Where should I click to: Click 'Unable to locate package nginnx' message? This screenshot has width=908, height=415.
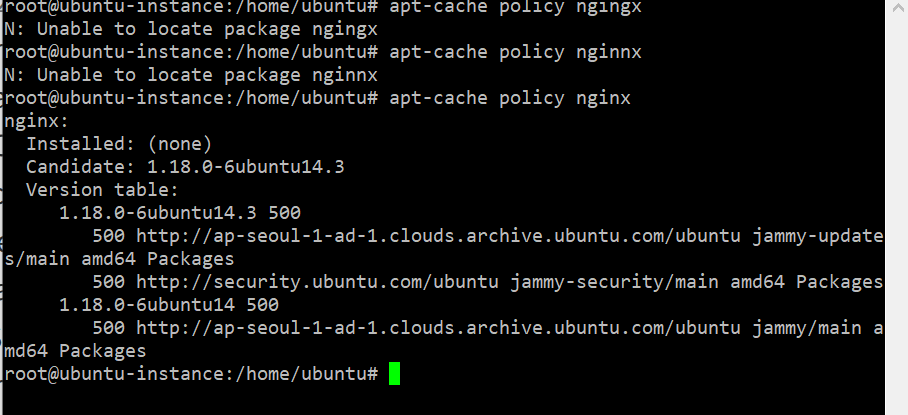point(207,75)
